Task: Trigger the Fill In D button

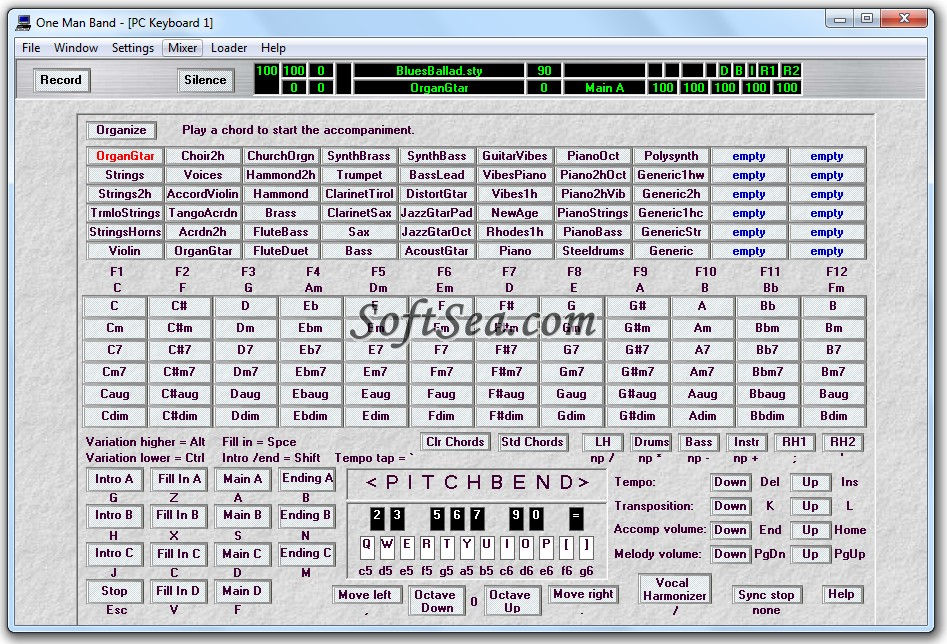Action: (178, 591)
